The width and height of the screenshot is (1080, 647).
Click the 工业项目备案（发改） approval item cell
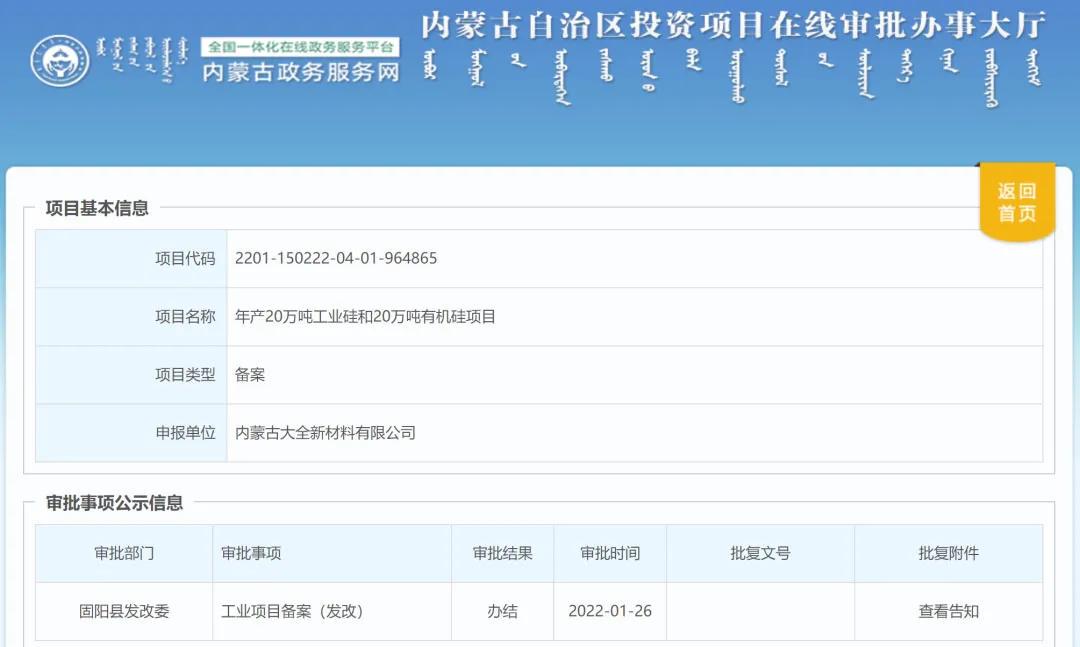click(x=291, y=611)
